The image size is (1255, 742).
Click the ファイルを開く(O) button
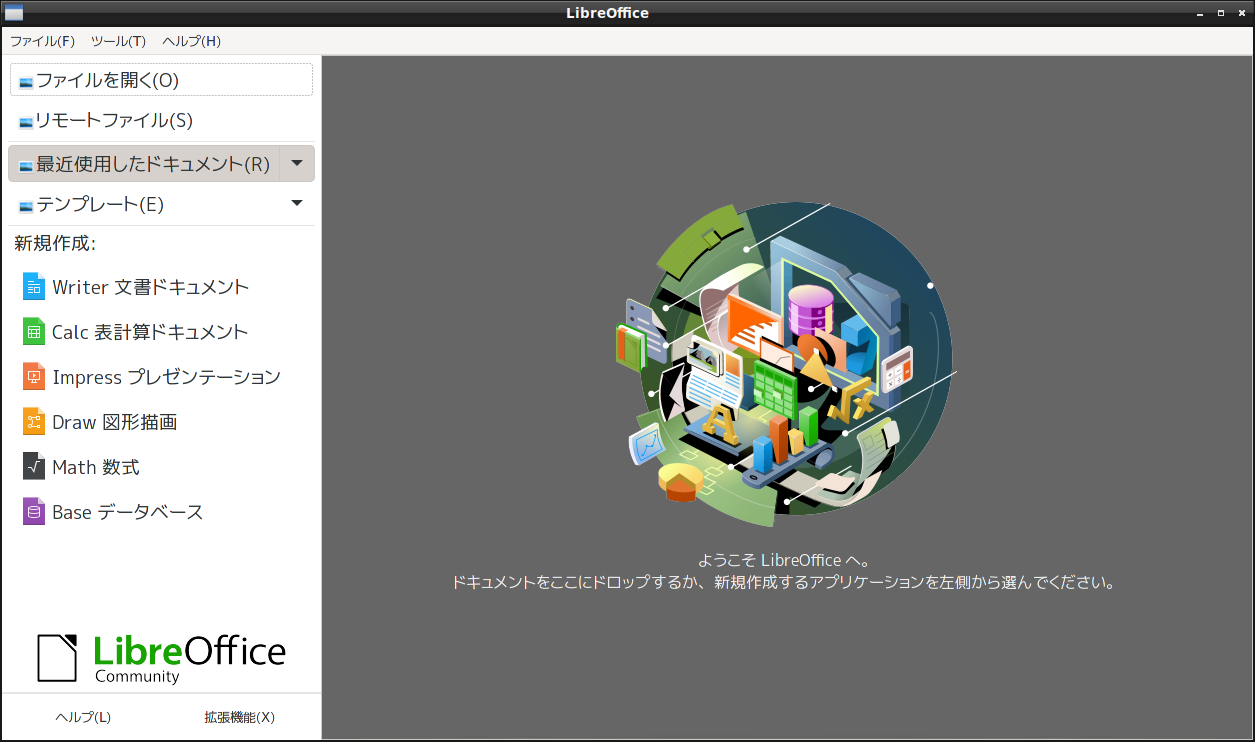coord(161,80)
